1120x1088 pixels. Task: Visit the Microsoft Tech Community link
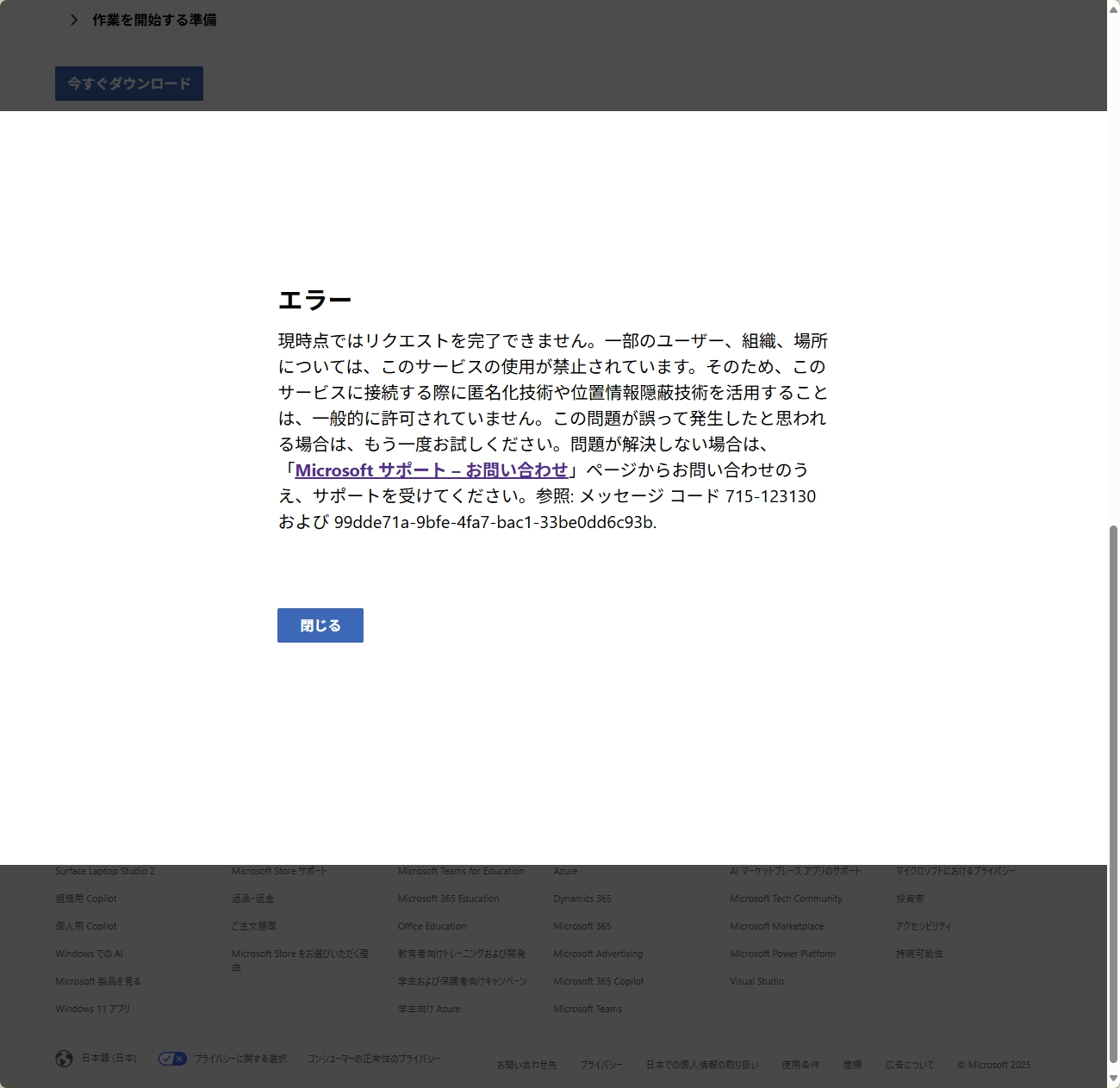786,898
